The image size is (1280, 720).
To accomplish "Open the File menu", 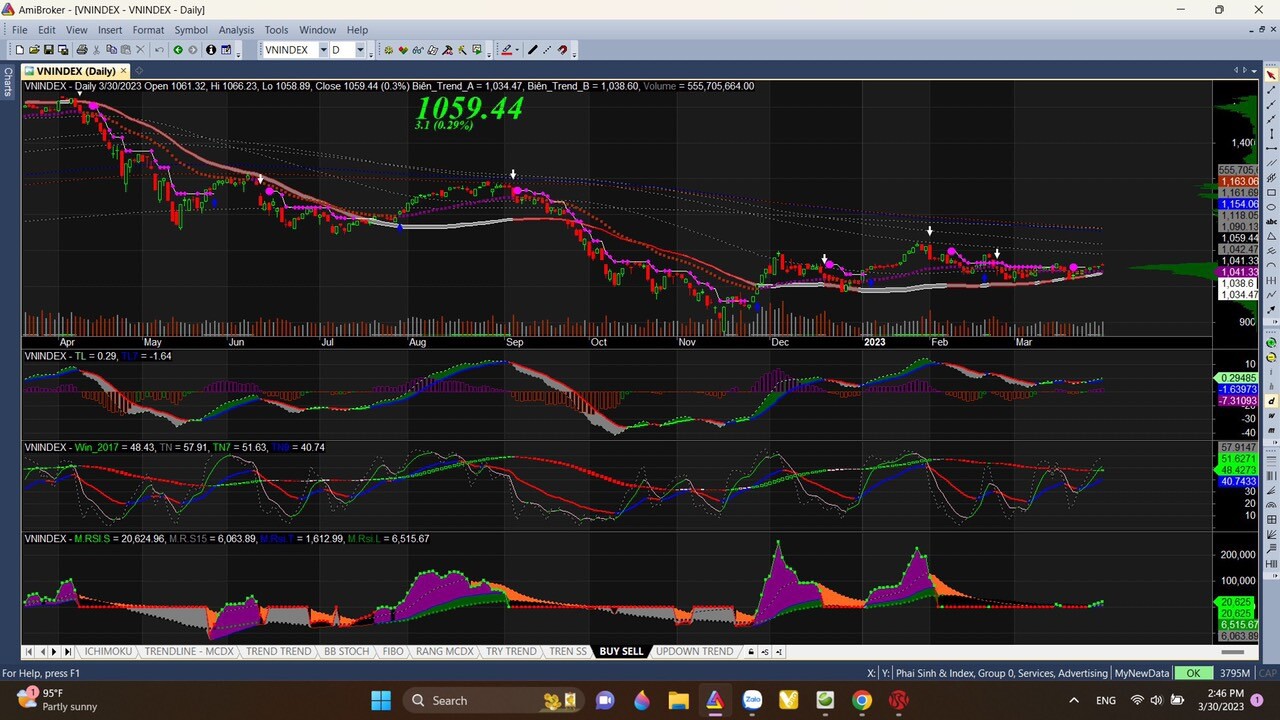I will coord(19,30).
